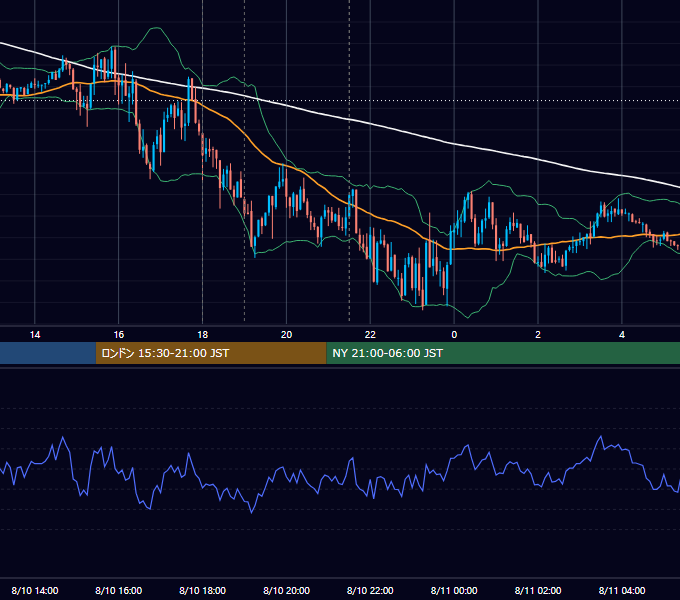The image size is (680, 600).
Task: Click the 8/11 04:00 date label
Action: 622,590
